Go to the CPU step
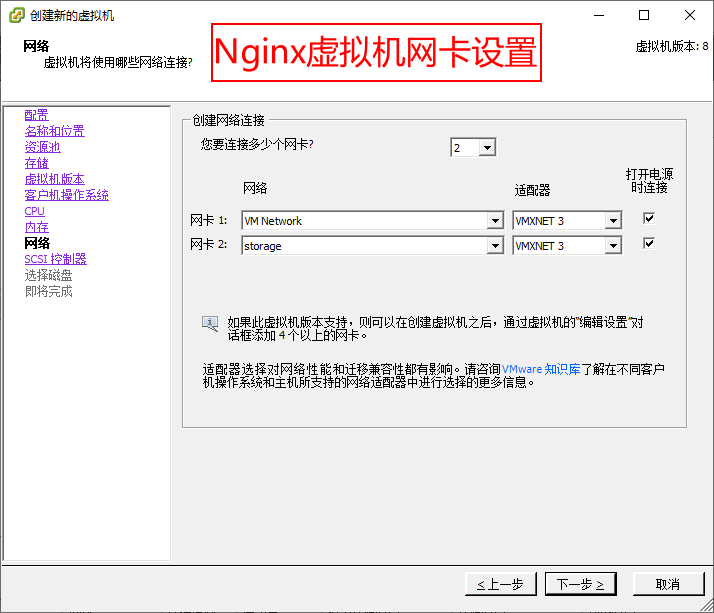Viewport: 714px width, 613px height. [34, 211]
